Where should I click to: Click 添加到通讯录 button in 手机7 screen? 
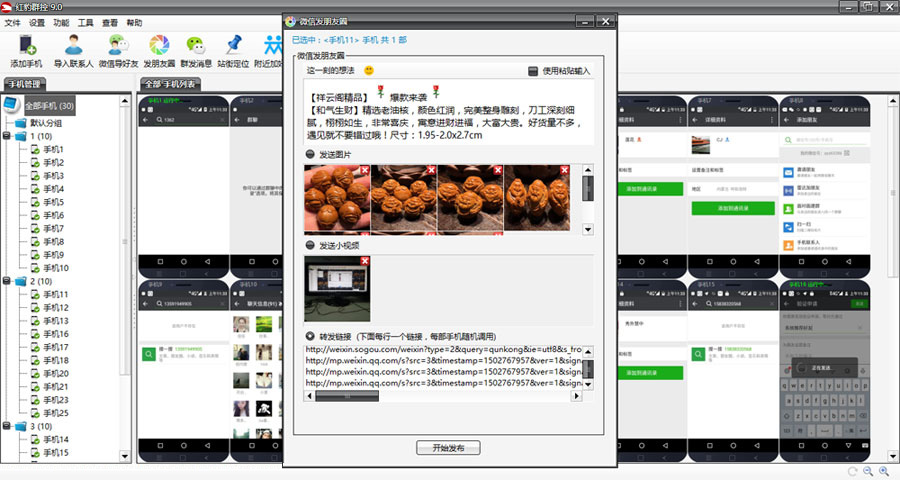733,208
